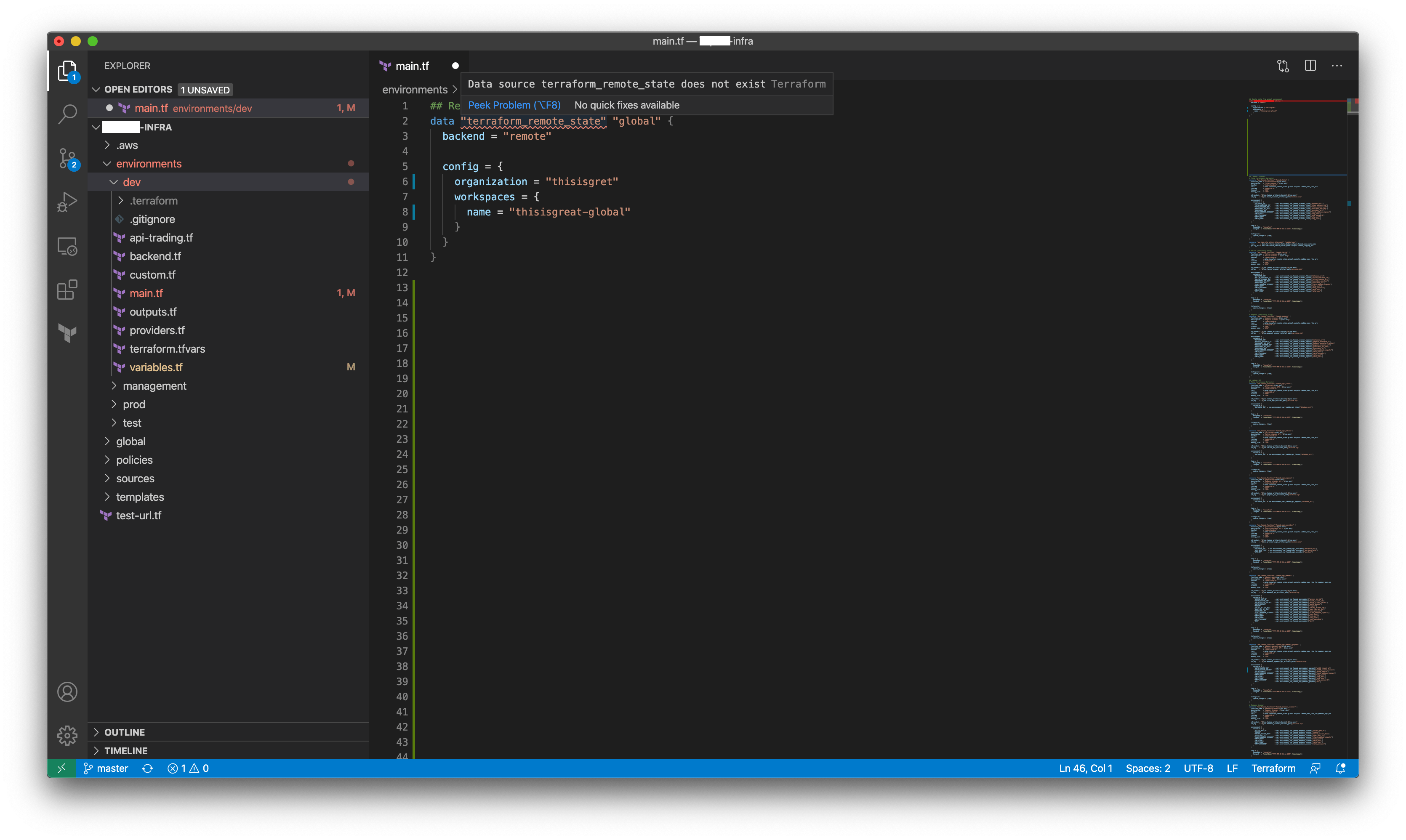Change indentation via Spaces: 2
The width and height of the screenshot is (1406, 840).
pos(1148,768)
